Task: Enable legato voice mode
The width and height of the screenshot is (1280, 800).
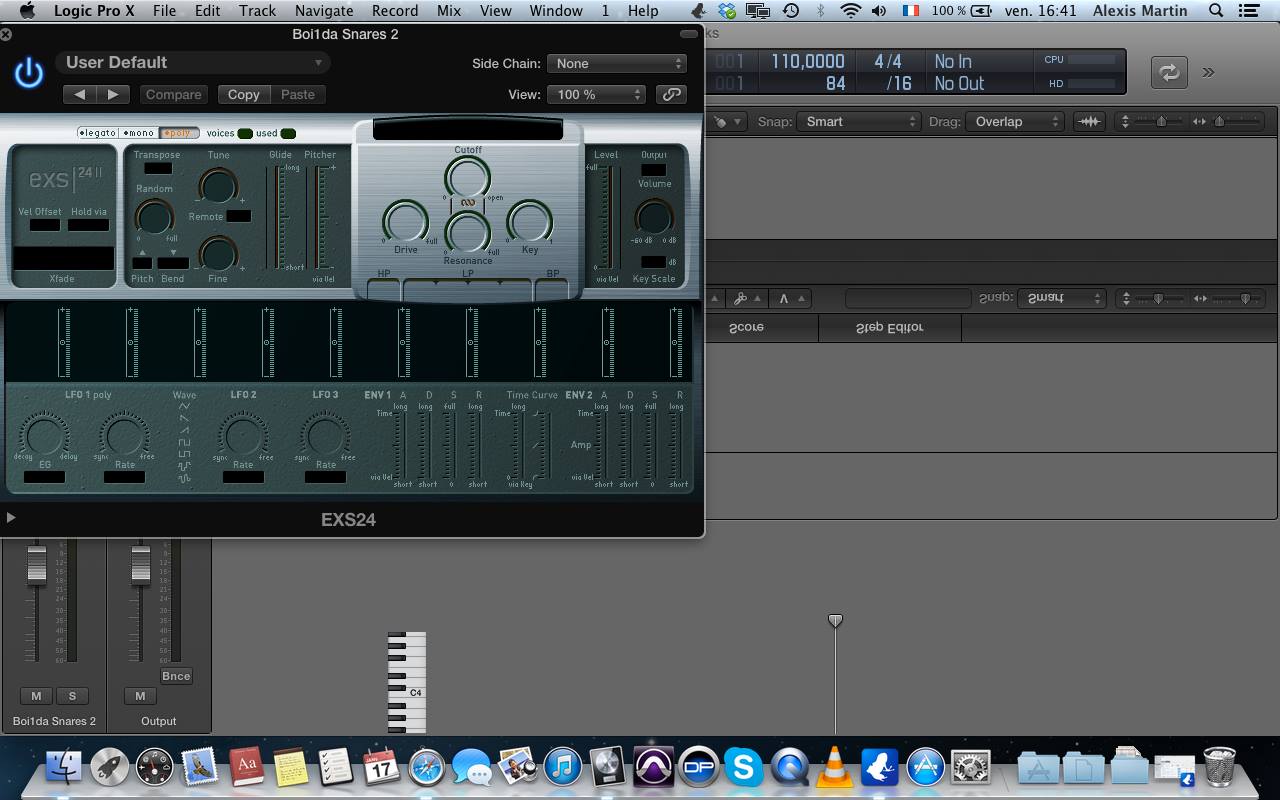Action: 98,133
